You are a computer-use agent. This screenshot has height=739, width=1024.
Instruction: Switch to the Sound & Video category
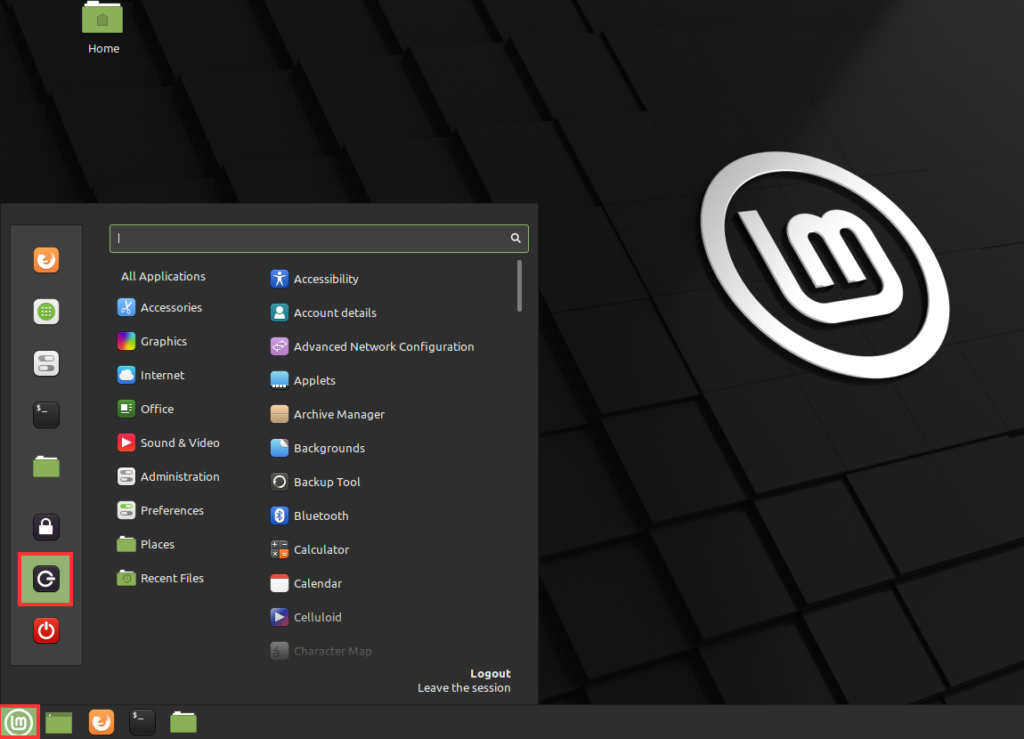(x=176, y=442)
